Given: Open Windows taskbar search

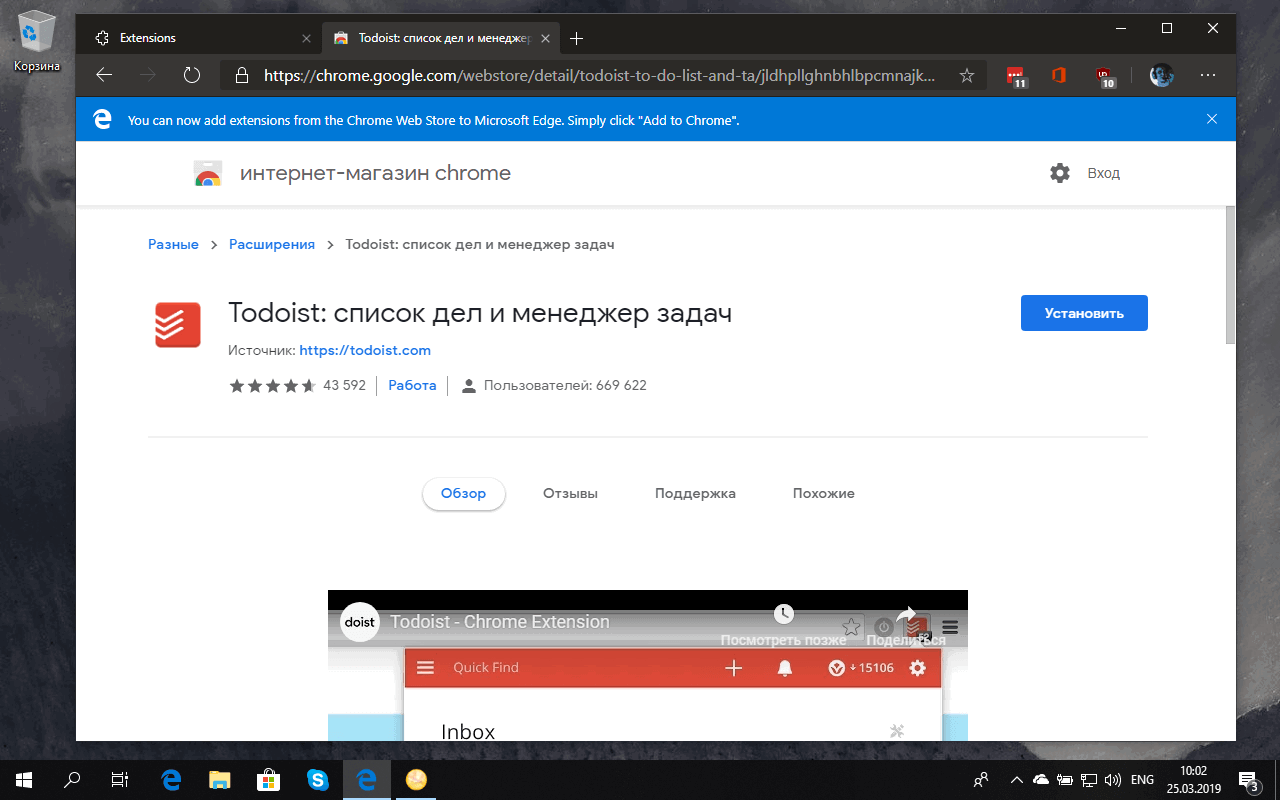Looking at the screenshot, I should [72, 780].
